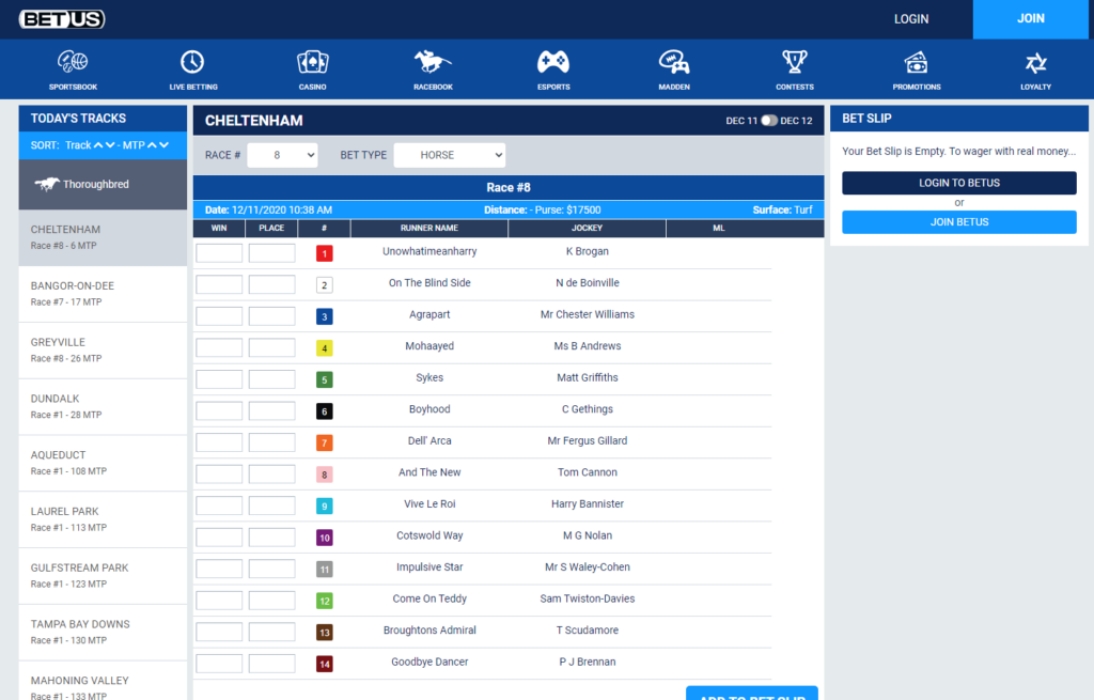Sort tracks ascending by MTP

coord(152,145)
